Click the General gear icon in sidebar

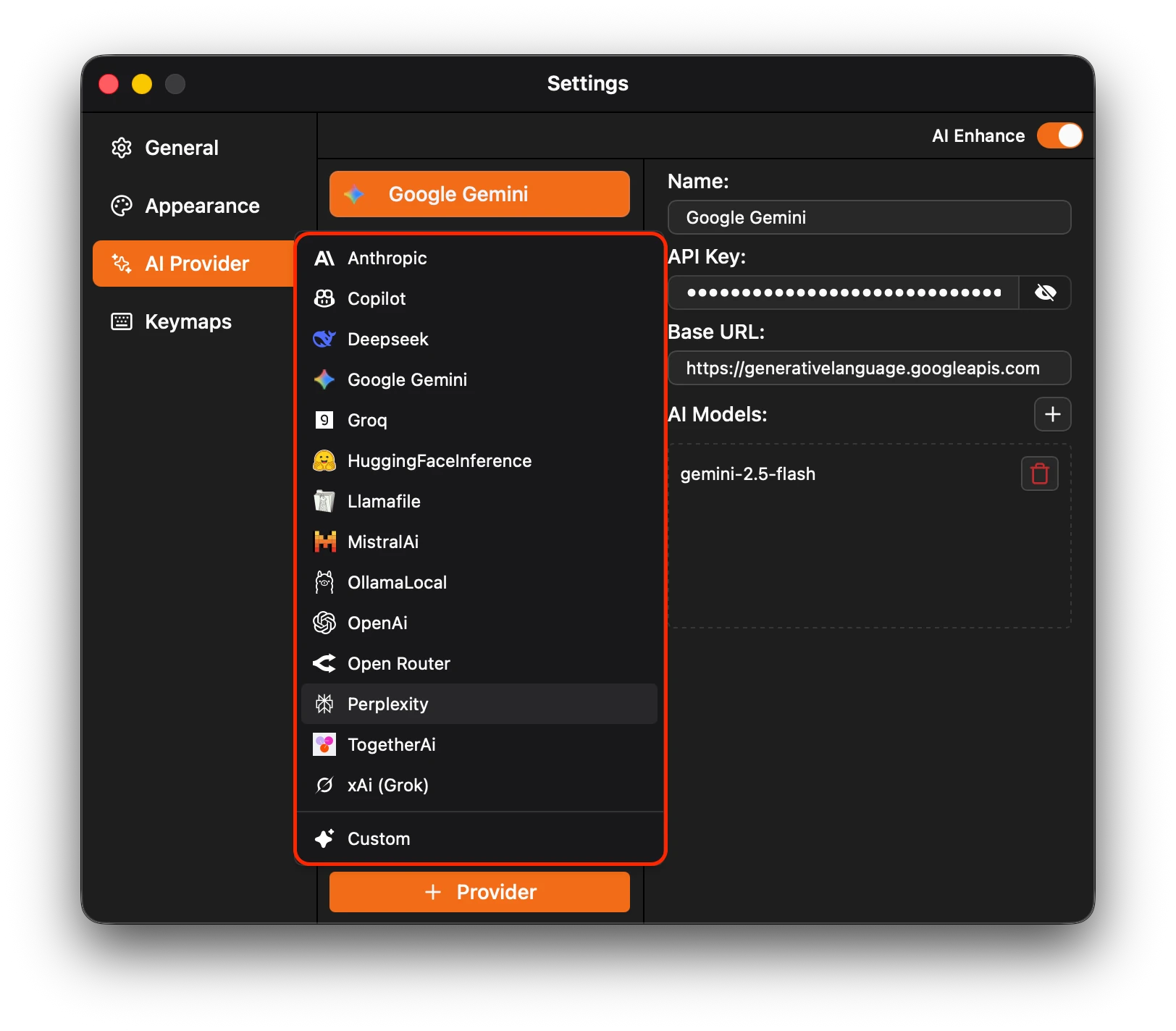(122, 148)
